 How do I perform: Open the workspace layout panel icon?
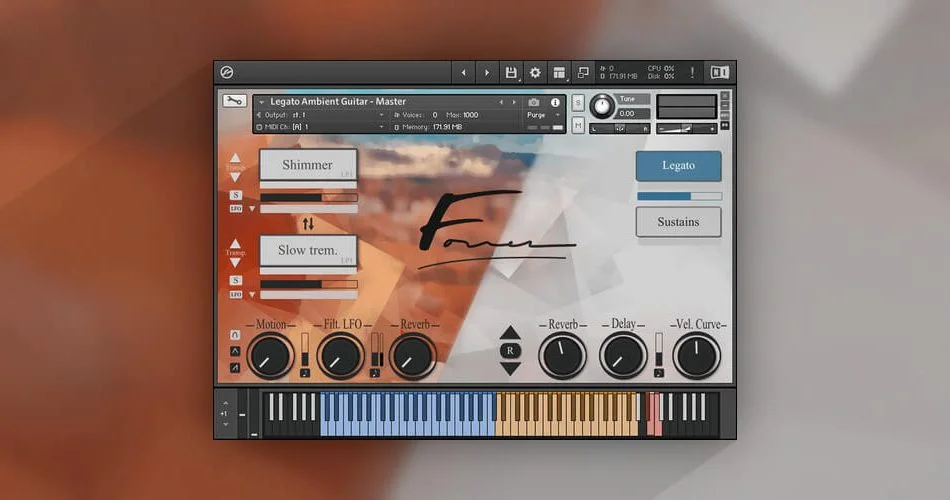click(x=559, y=73)
